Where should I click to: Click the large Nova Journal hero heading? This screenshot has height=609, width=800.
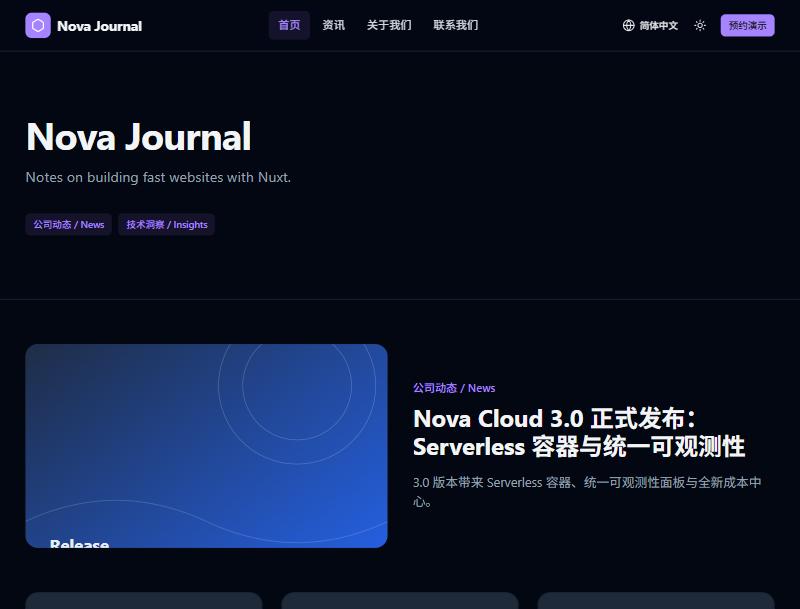click(139, 137)
